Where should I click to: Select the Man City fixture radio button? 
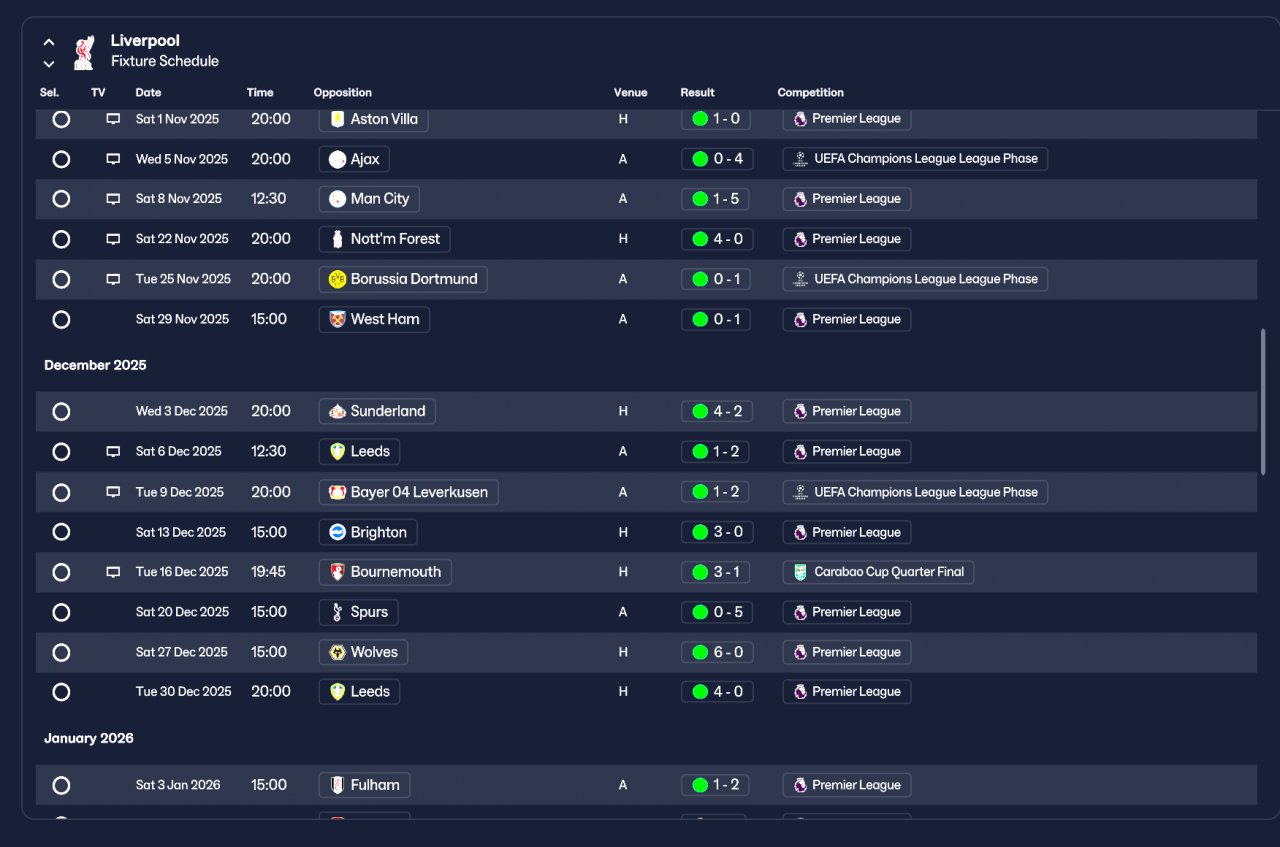(61, 199)
